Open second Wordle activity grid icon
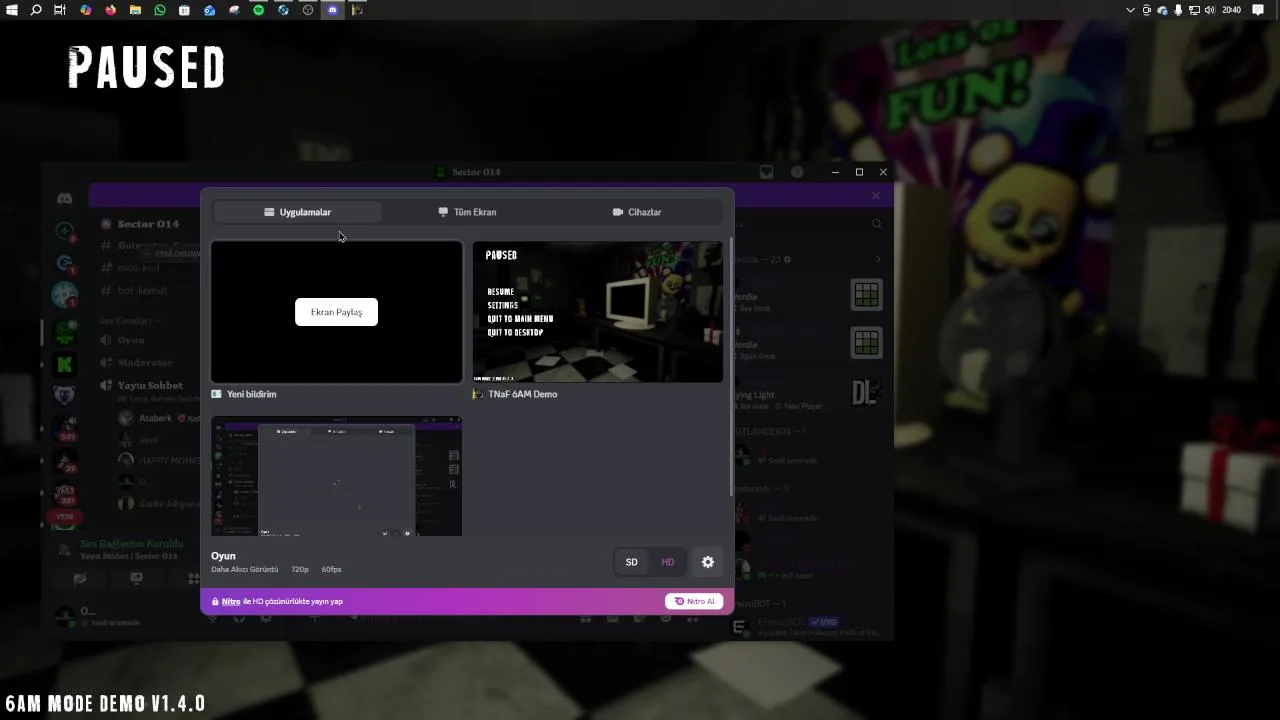Viewport: 1280px width, 720px height. coord(866,343)
